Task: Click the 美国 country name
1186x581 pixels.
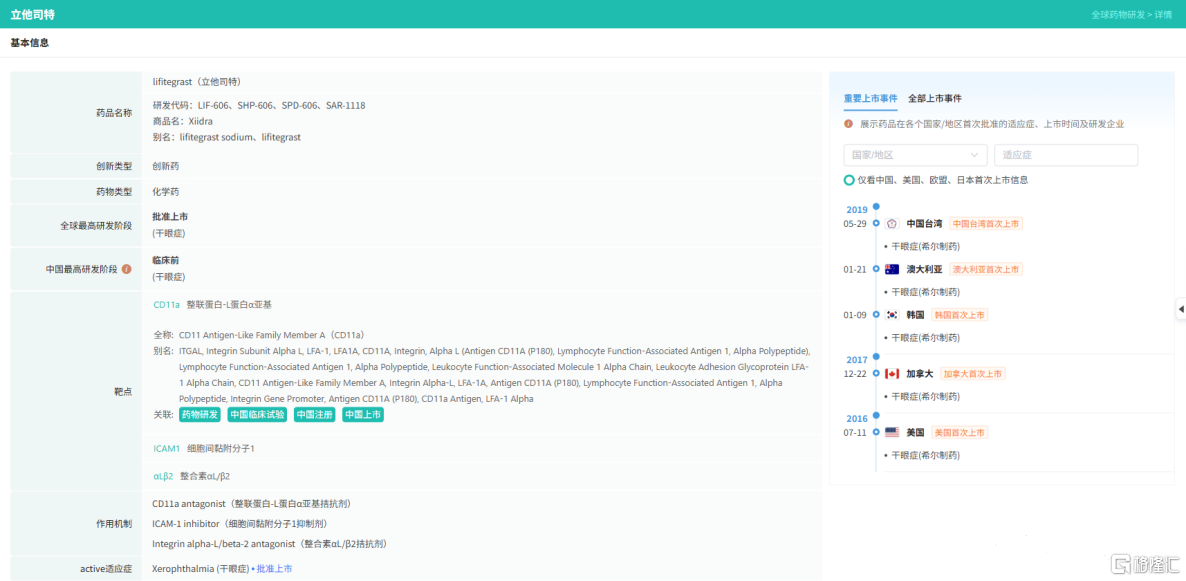Action: [x=915, y=433]
